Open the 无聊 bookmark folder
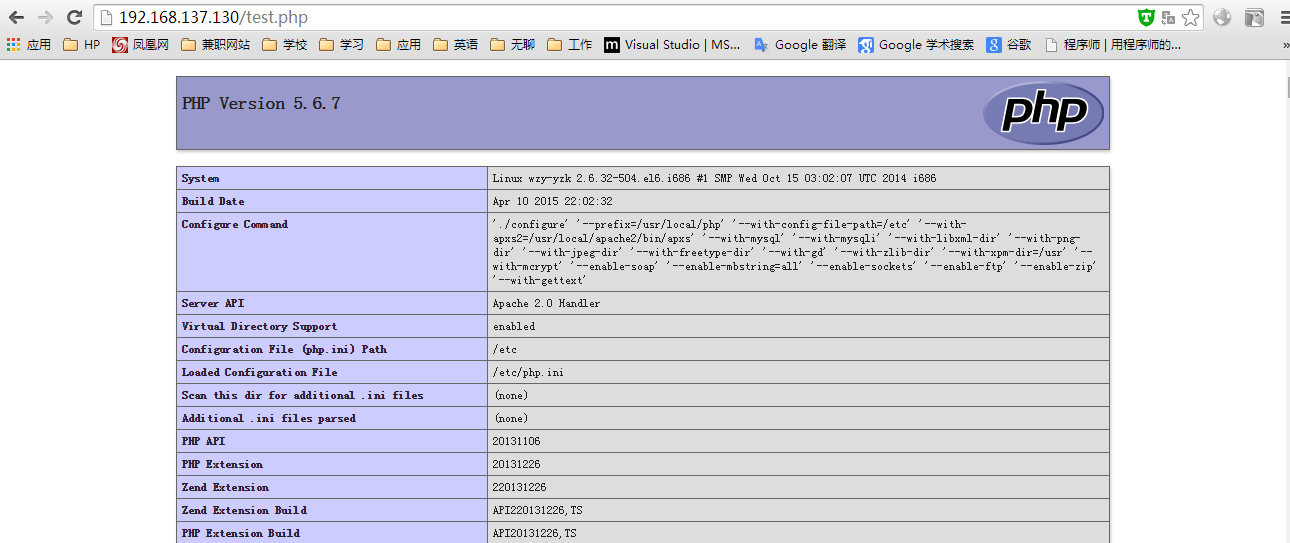 [512, 45]
